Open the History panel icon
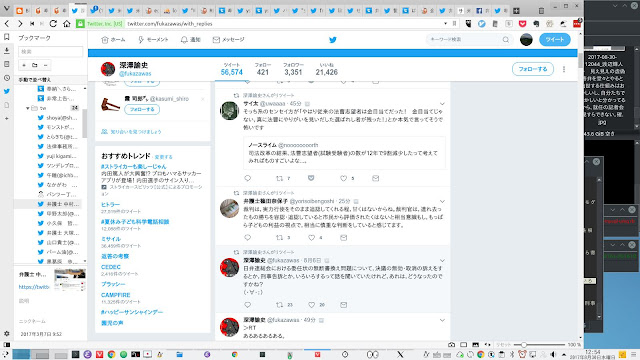 (7, 78)
